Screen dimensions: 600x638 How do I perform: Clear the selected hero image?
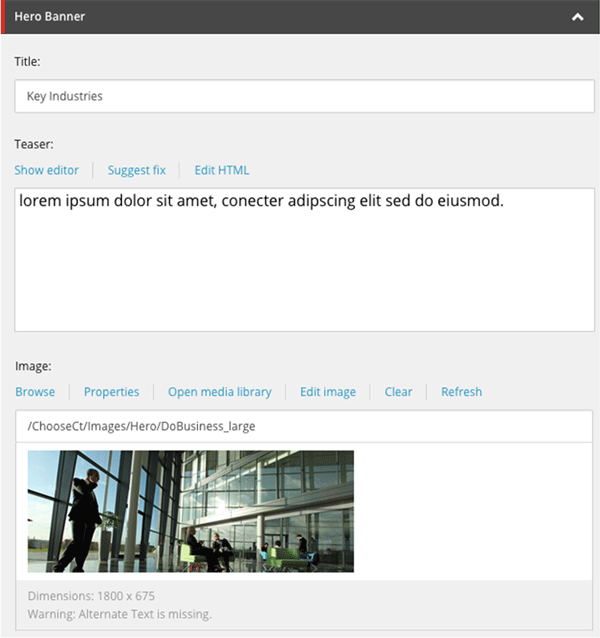(x=398, y=392)
